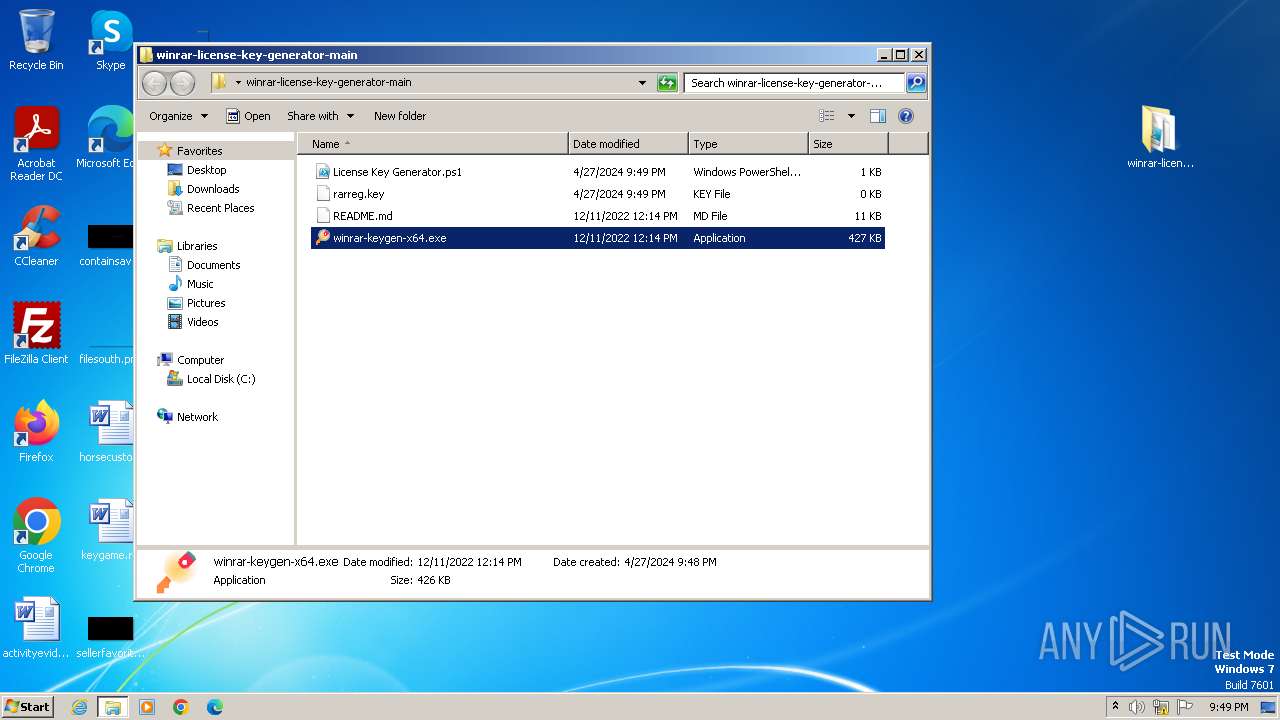
Task: Open Local Disk (C:) in navigation pane
Action: (x=211, y=379)
